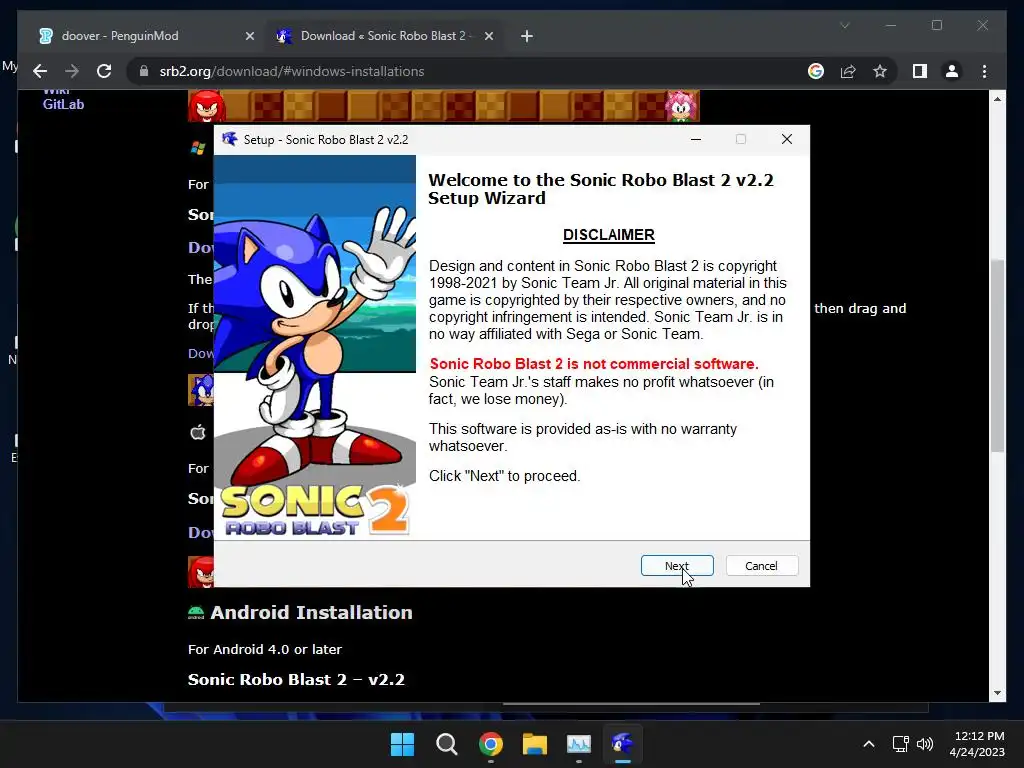
Task: Open Chrome side panel
Action: [920, 71]
